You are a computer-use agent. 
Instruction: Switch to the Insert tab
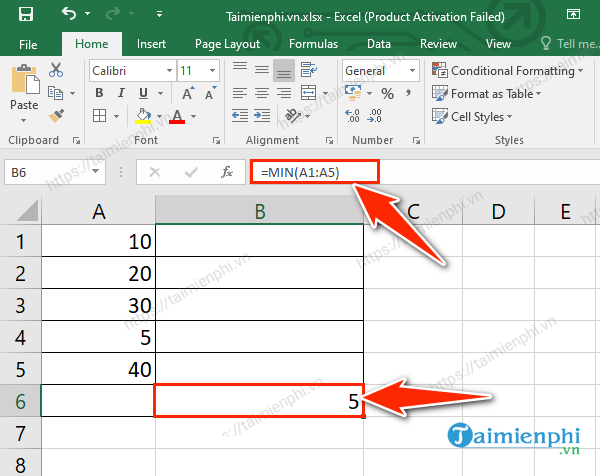tap(151, 44)
